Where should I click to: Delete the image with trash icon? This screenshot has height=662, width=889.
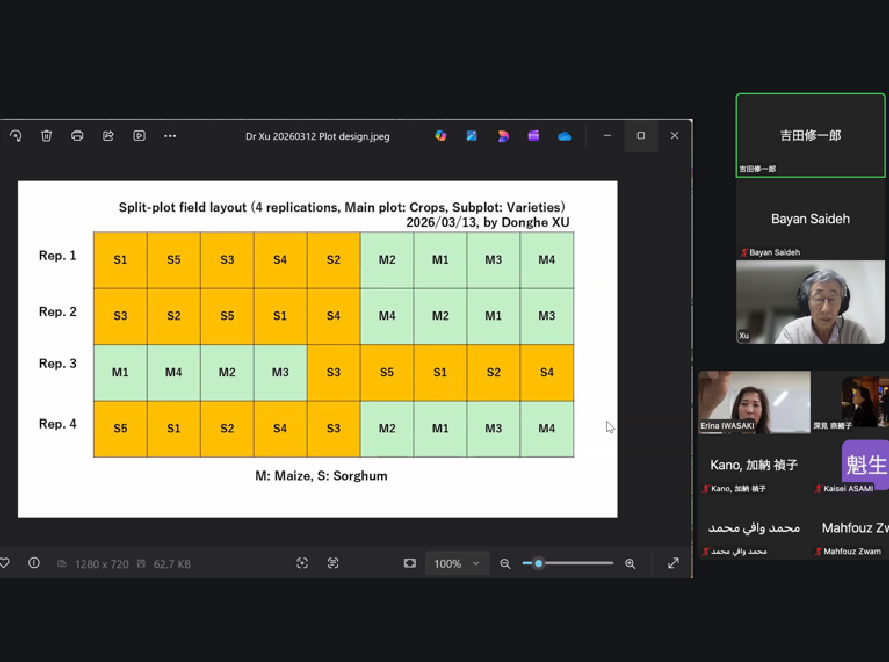[x=46, y=136]
